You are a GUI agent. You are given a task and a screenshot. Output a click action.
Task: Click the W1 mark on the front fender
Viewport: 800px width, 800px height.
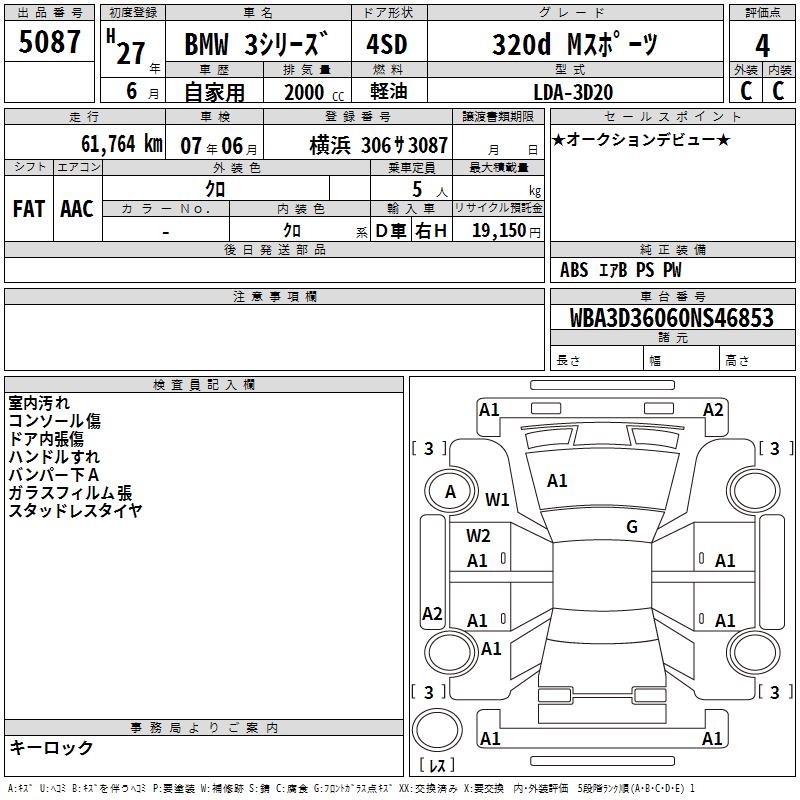(497, 499)
